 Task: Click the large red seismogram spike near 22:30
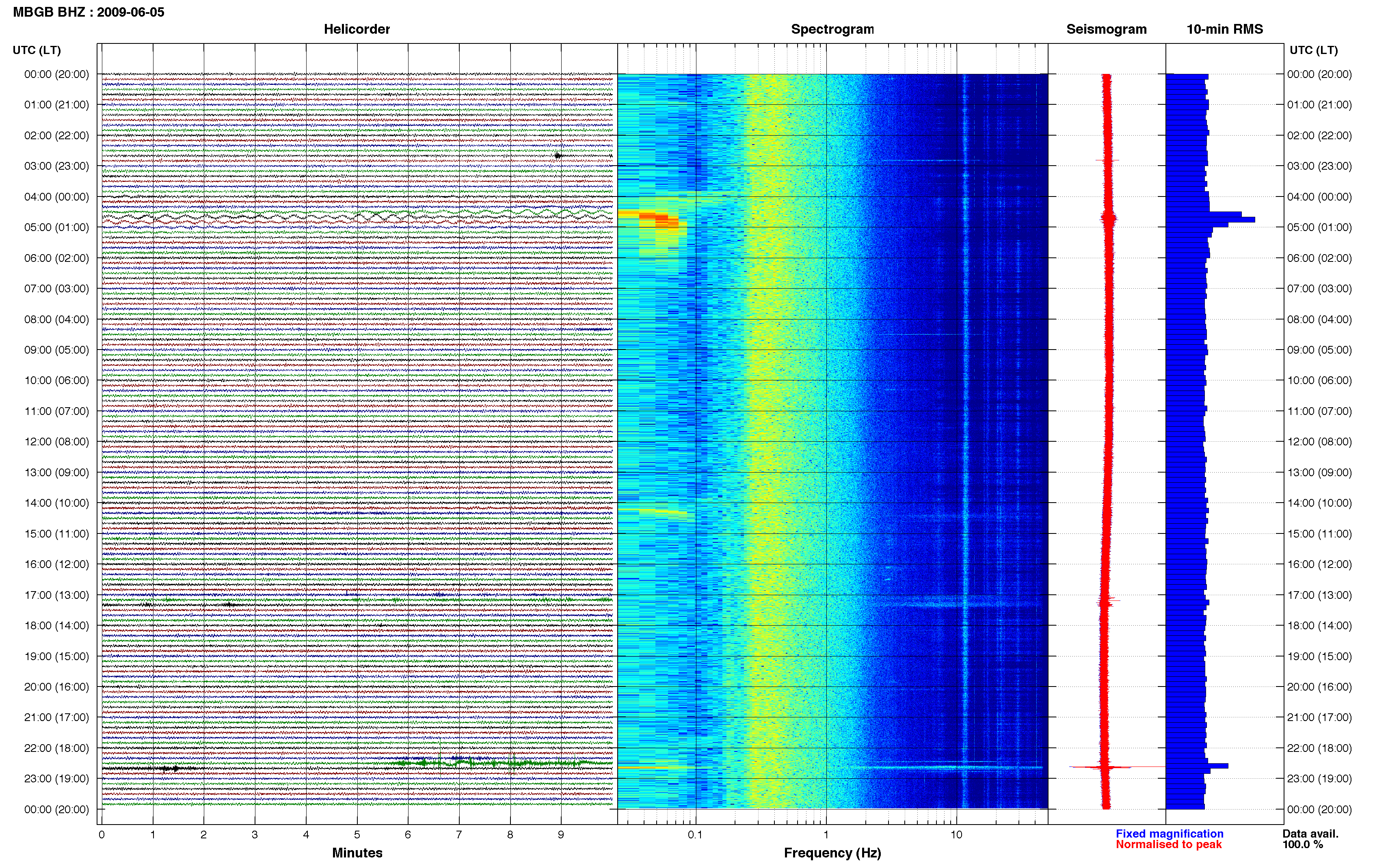pyautogui.click(x=1117, y=767)
